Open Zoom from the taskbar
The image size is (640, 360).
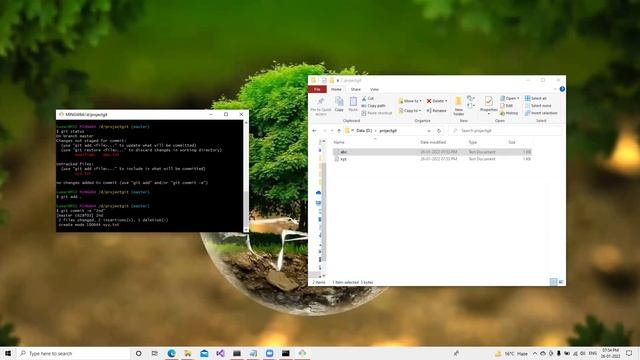tap(269, 353)
